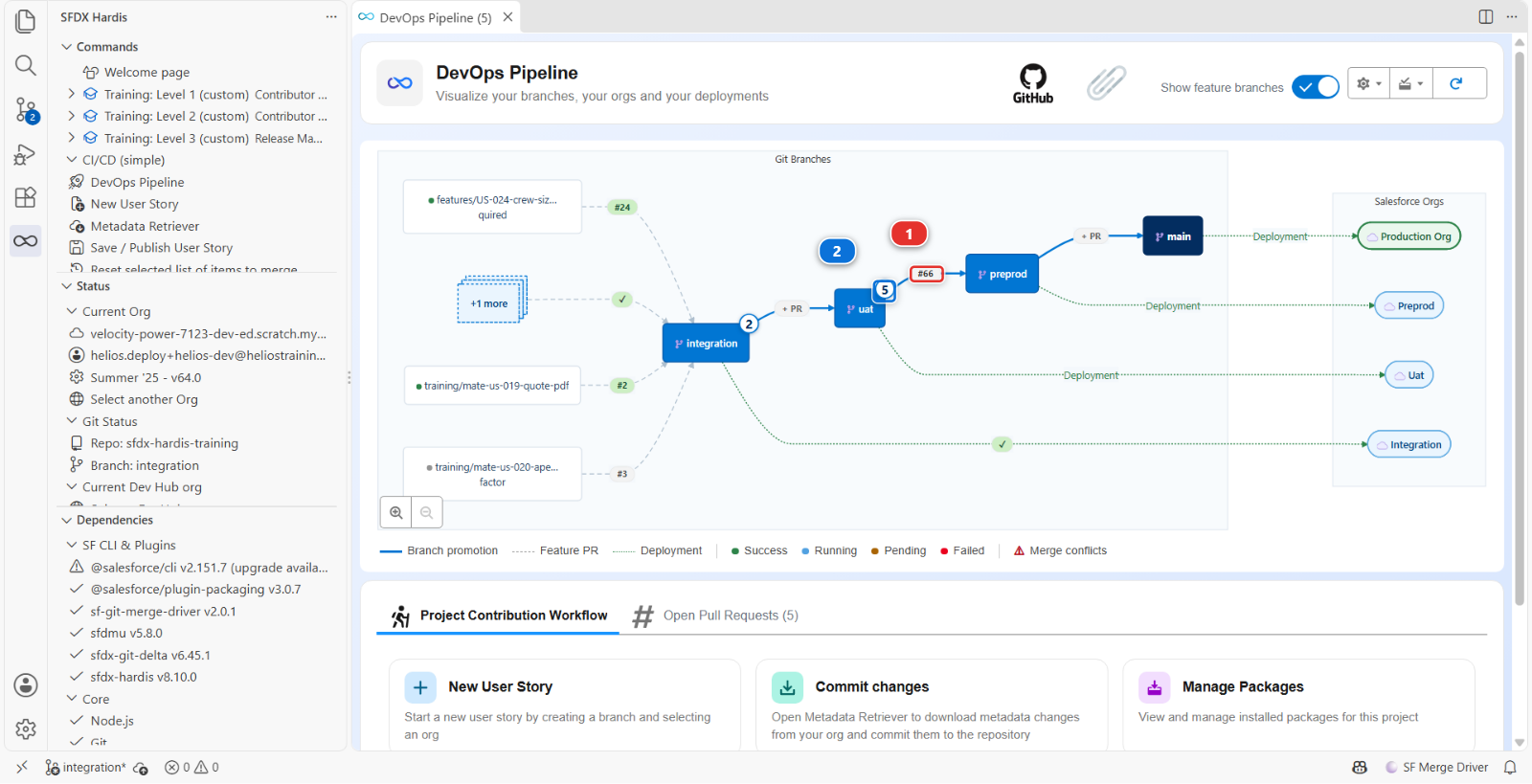1532x784 pixels.
Task: Open the Explorer view in the activity bar
Action: (26, 21)
